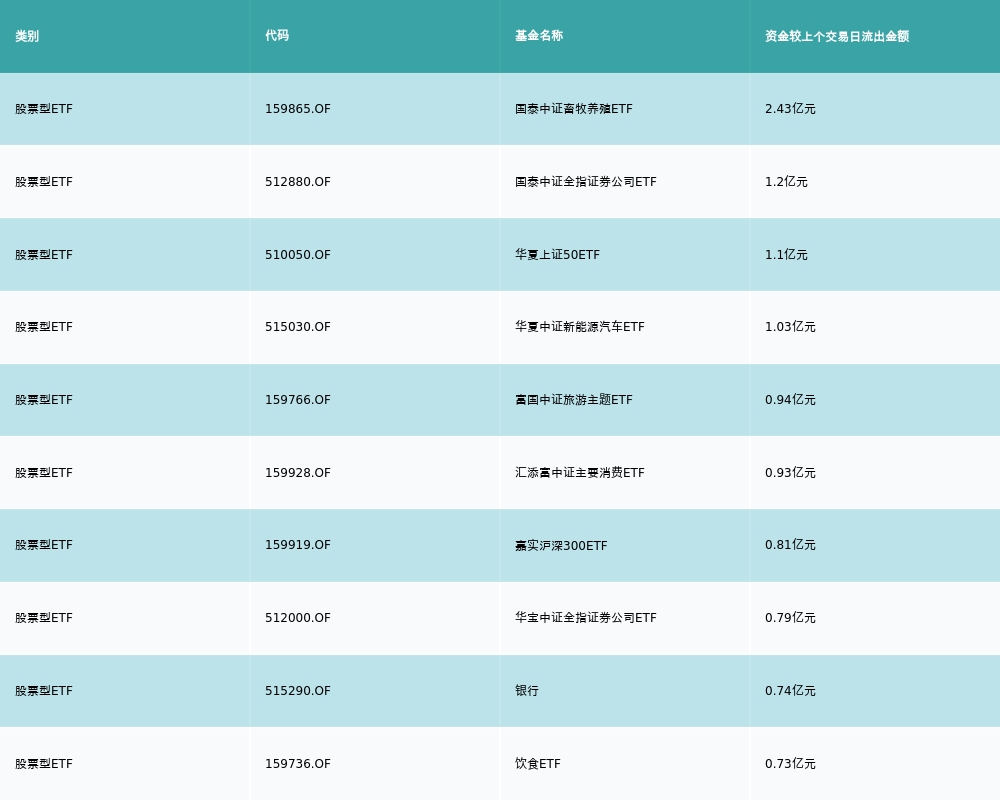Screen dimensions: 1000x800
Task: Click 股票型ETF in the 512000.OF row
Action: 44,618
